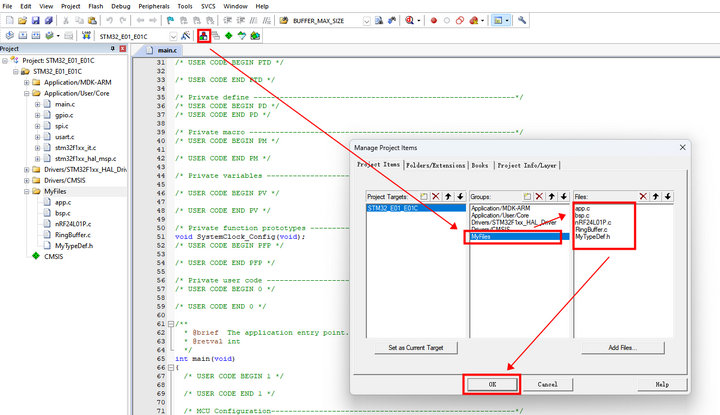This screenshot has width=720, height=415.
Task: Move project target up arrow icon
Action: (446, 197)
